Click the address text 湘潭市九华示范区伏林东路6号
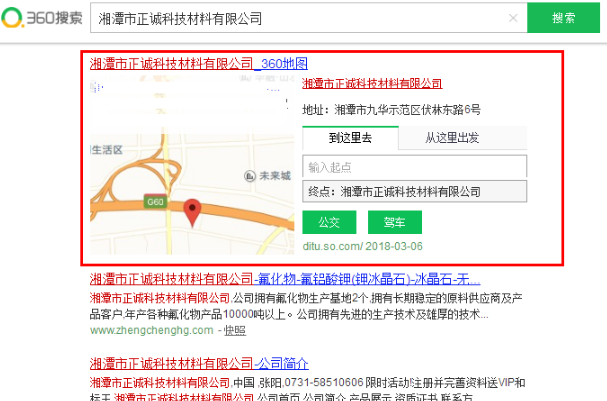 coord(408,110)
